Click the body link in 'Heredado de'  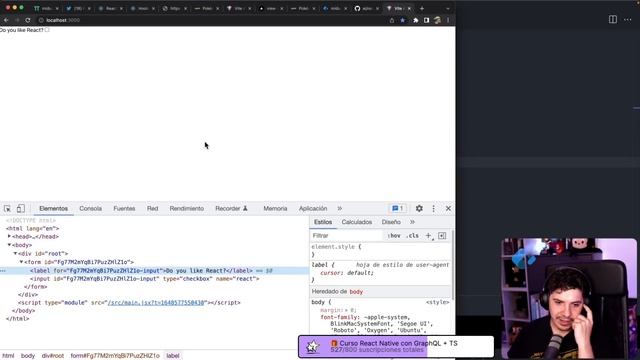click(x=356, y=292)
